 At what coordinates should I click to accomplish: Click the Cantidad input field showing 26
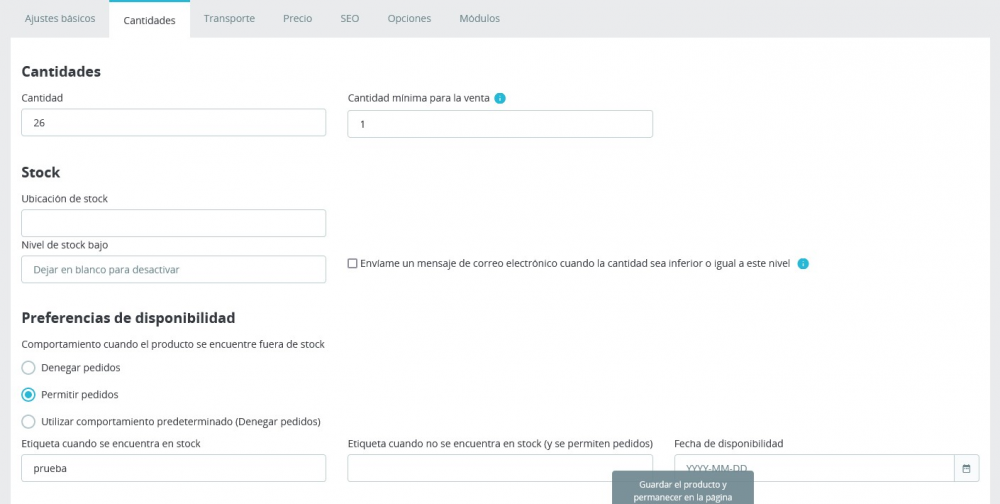(173, 122)
